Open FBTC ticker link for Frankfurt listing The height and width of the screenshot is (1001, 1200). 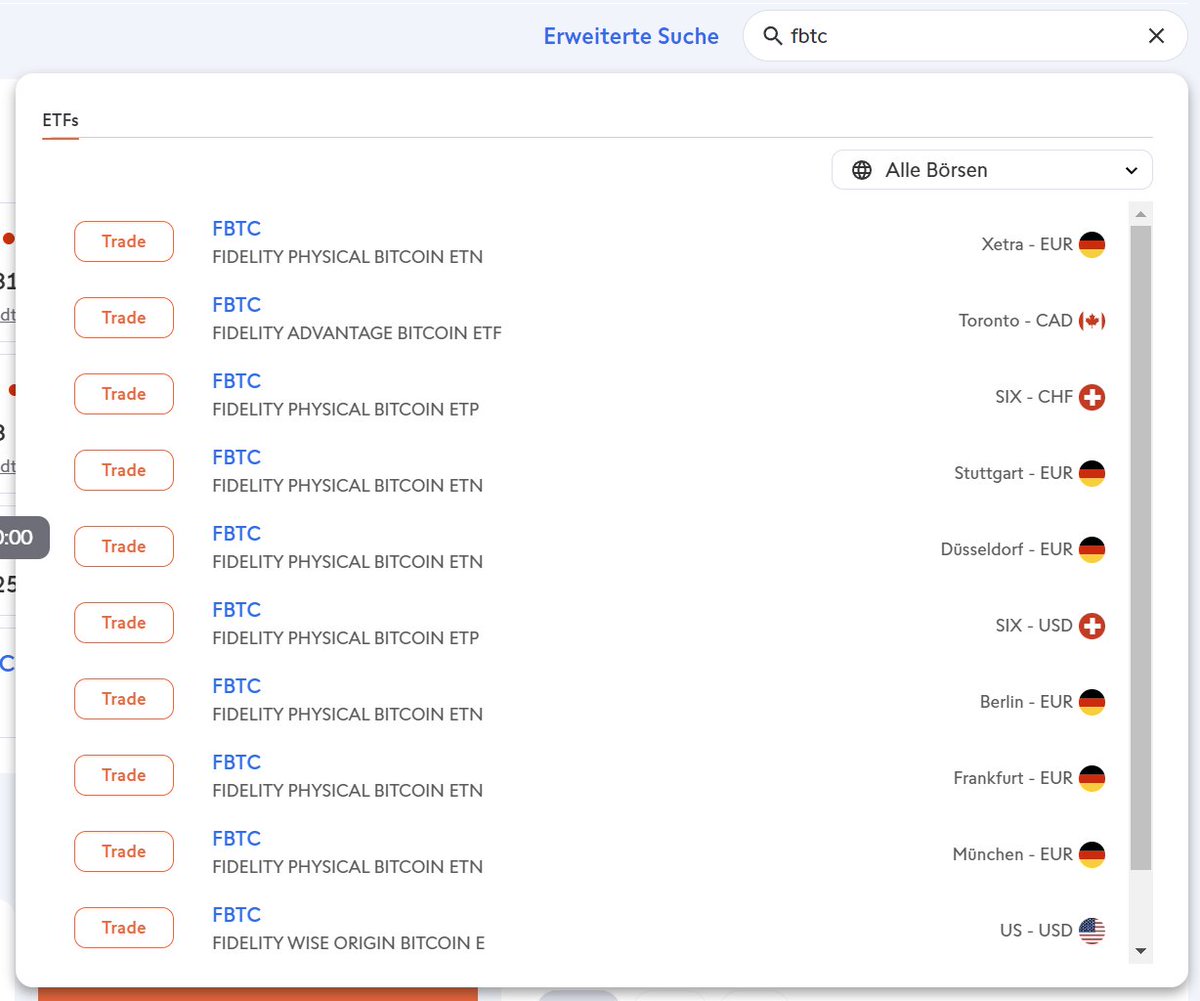[x=236, y=762]
